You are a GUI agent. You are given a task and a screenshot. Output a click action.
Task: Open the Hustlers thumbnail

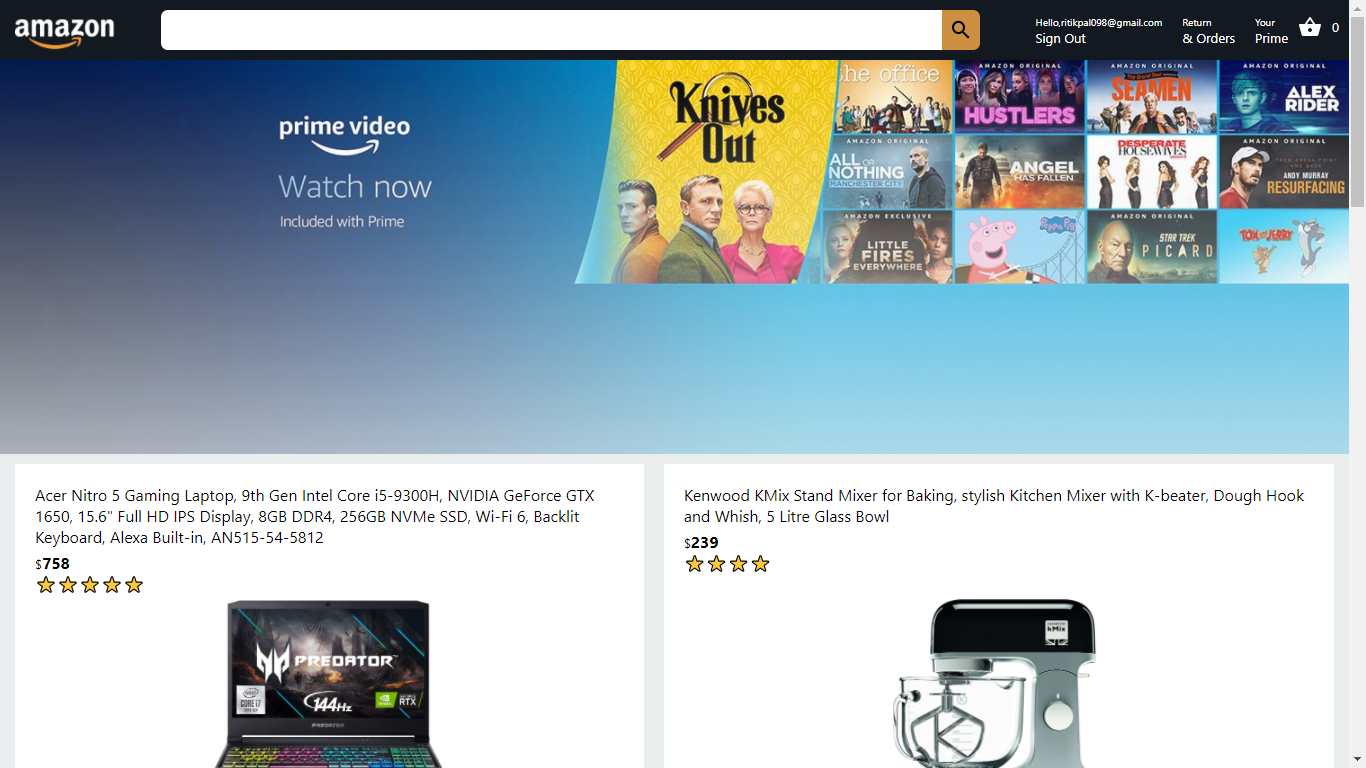click(x=1019, y=97)
